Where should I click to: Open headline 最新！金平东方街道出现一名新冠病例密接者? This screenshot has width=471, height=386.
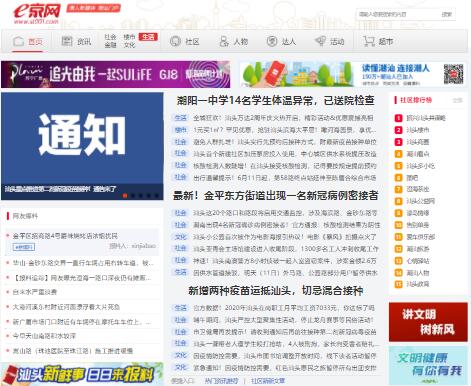(275, 195)
